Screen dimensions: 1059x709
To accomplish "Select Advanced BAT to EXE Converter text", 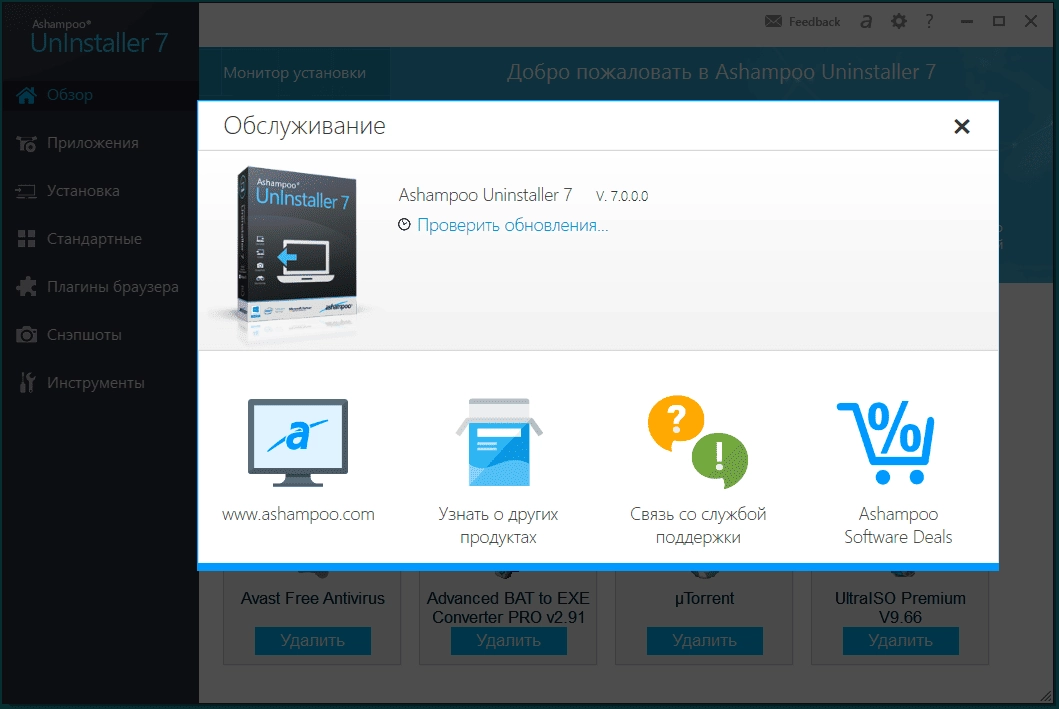I will pyautogui.click(x=509, y=608).
